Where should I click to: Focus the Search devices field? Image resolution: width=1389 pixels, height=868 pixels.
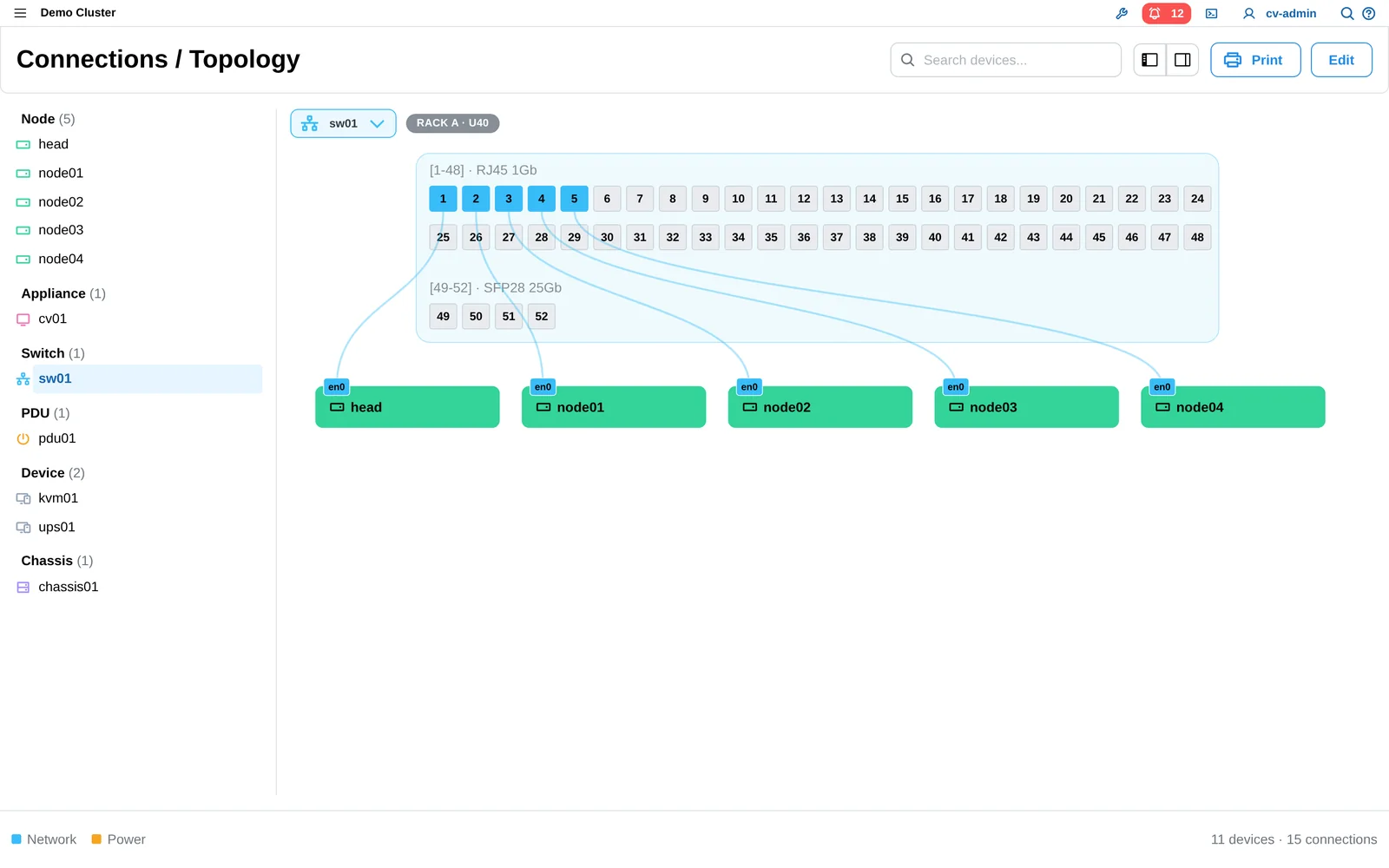(x=1005, y=60)
